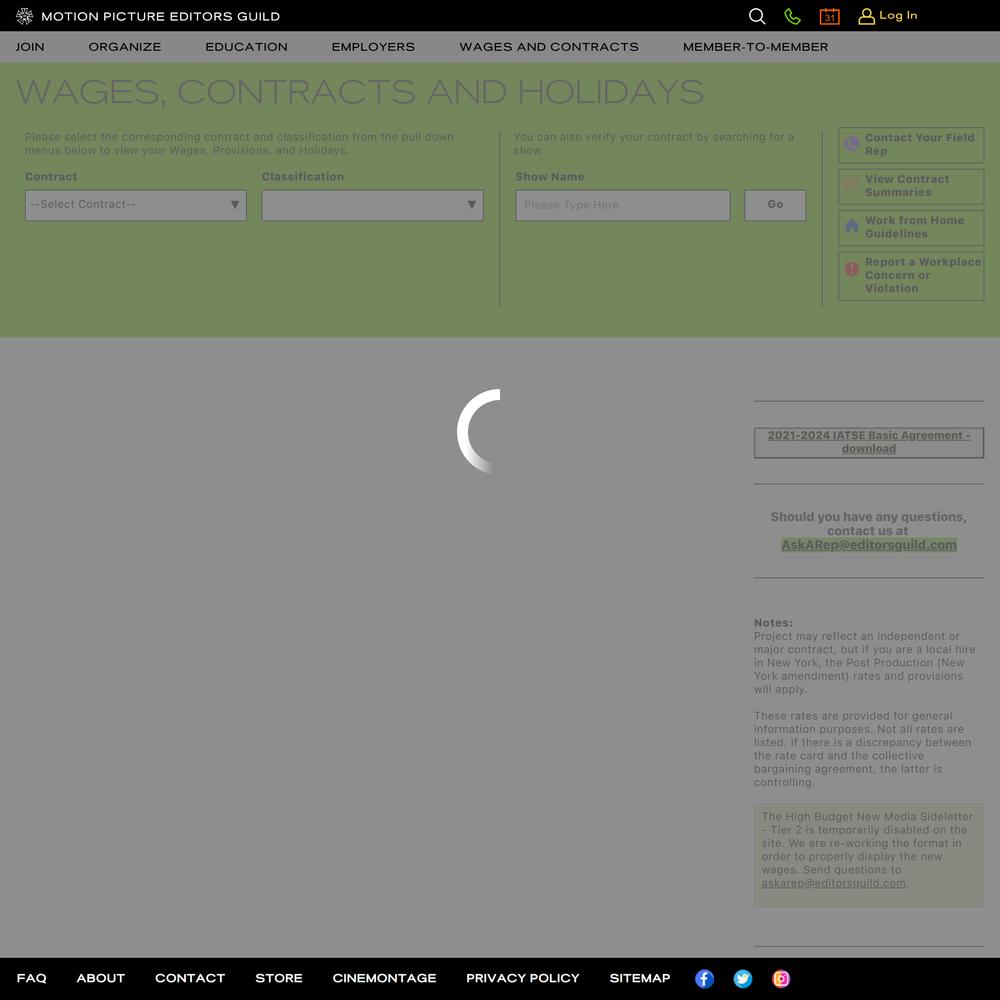Visit the Facebook page icon

(x=705, y=979)
